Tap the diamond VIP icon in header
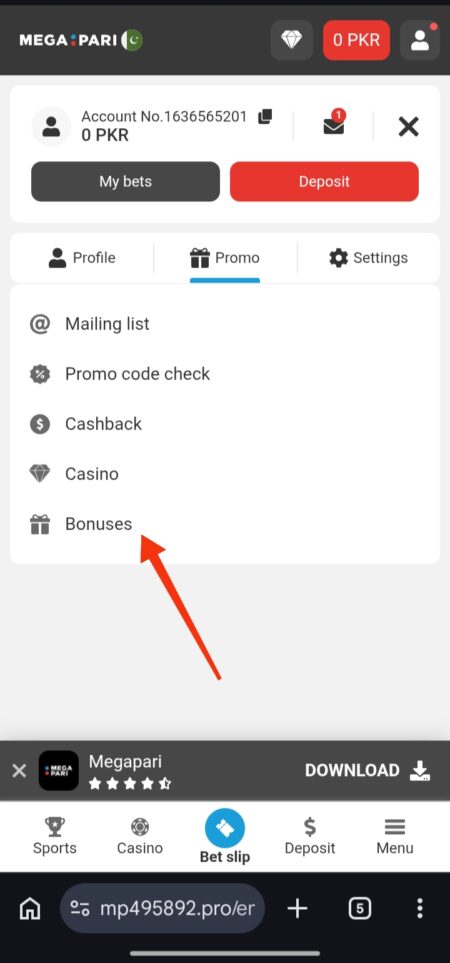 pyautogui.click(x=292, y=40)
